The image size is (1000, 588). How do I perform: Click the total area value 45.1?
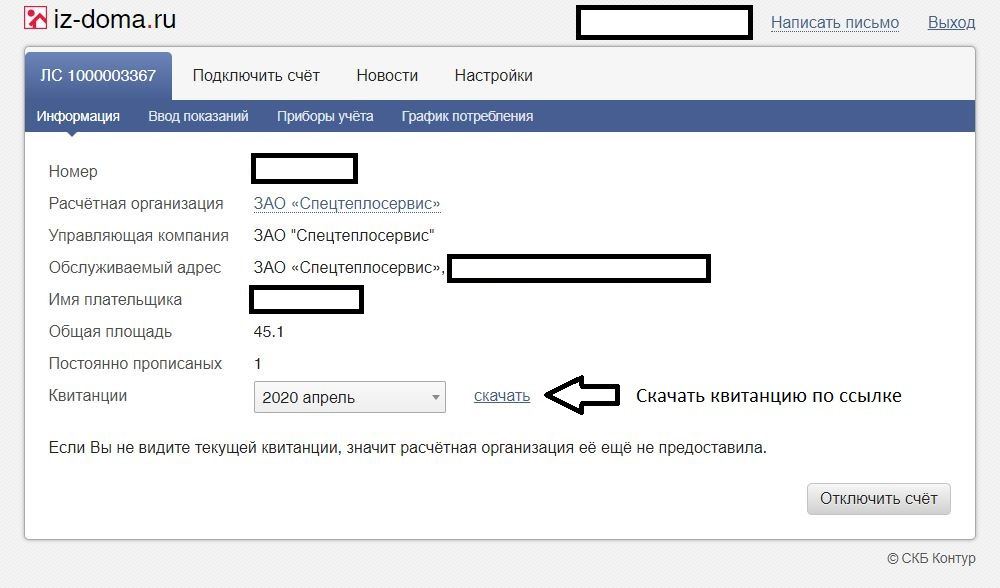(x=269, y=332)
